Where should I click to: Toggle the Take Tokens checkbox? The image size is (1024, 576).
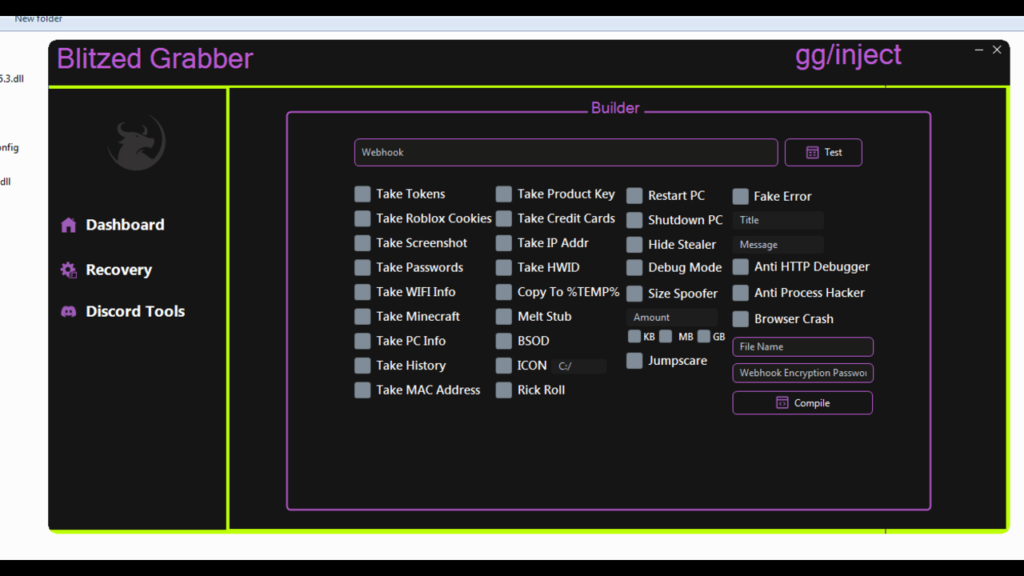pyautogui.click(x=362, y=194)
